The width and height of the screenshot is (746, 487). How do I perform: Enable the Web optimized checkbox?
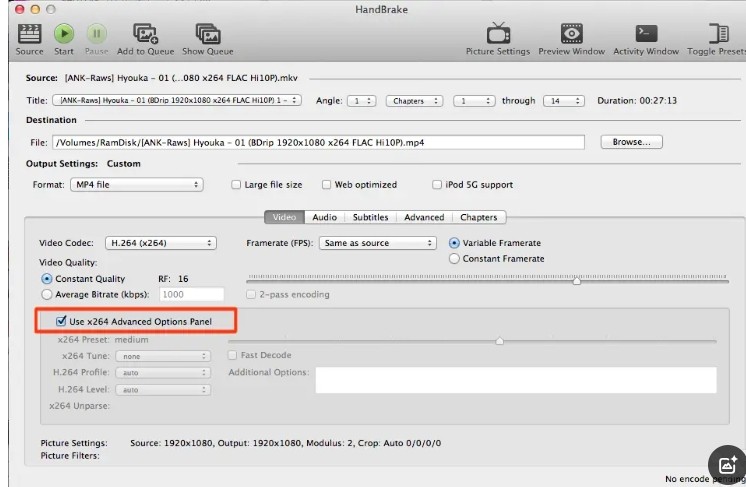tap(327, 185)
